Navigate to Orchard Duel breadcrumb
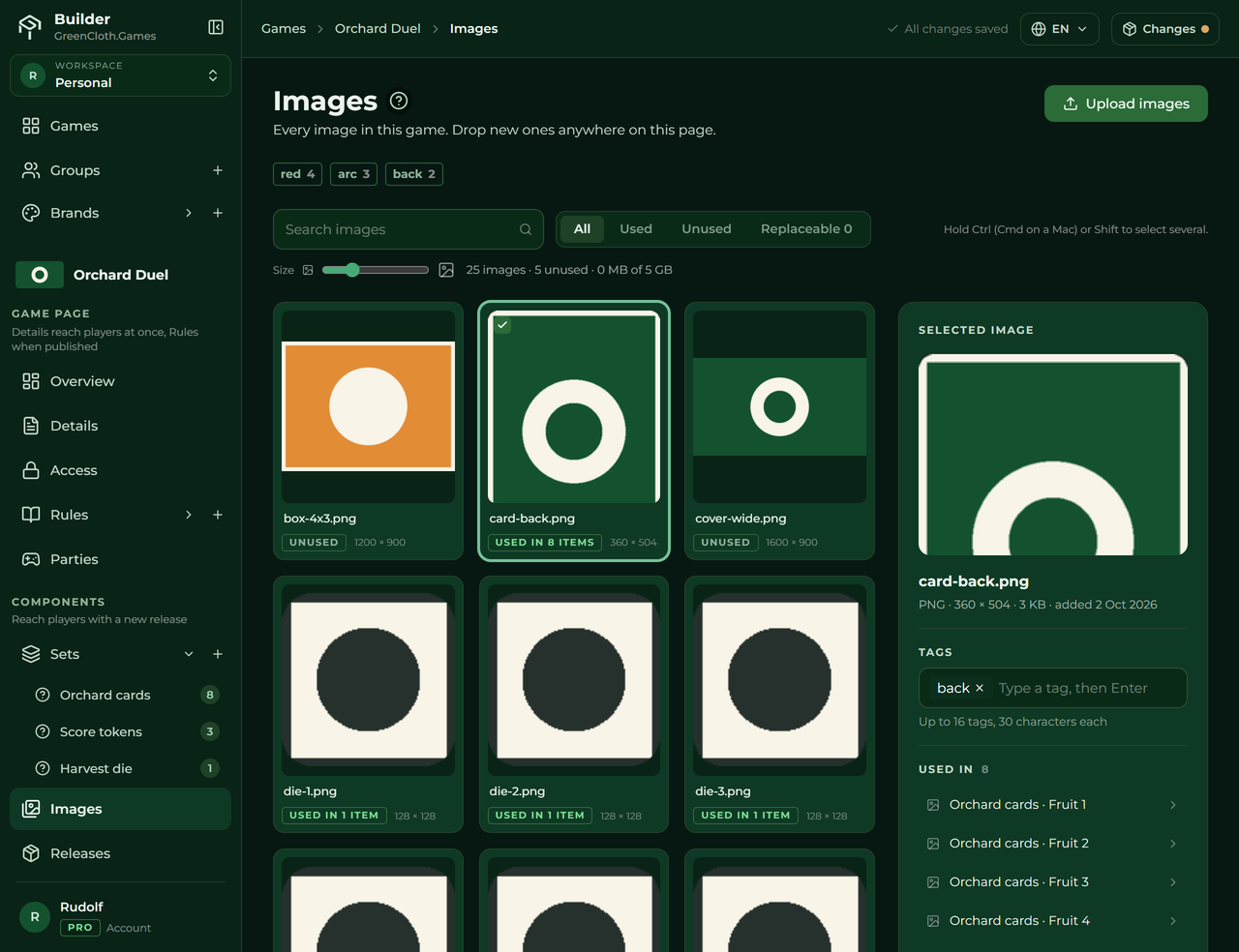Viewport: 1239px width, 952px height. (x=378, y=29)
